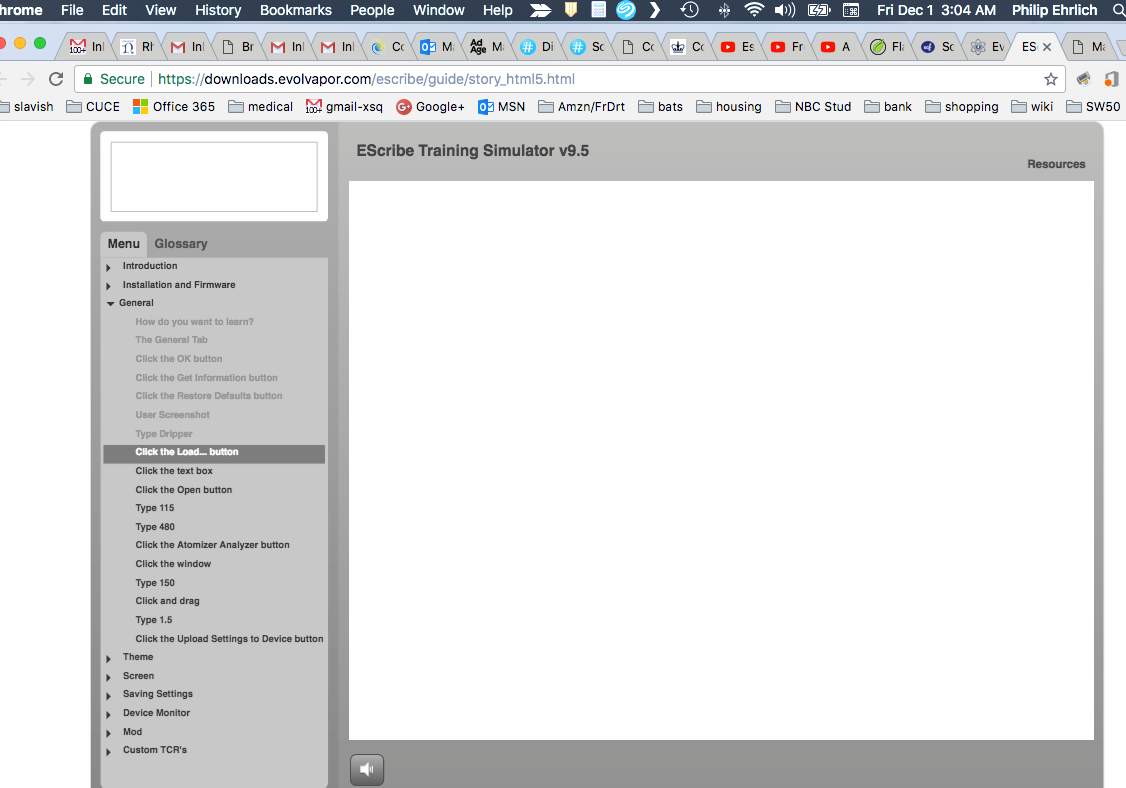1126x788 pixels.
Task: Expand the Device Monitor section
Action: 155,713
